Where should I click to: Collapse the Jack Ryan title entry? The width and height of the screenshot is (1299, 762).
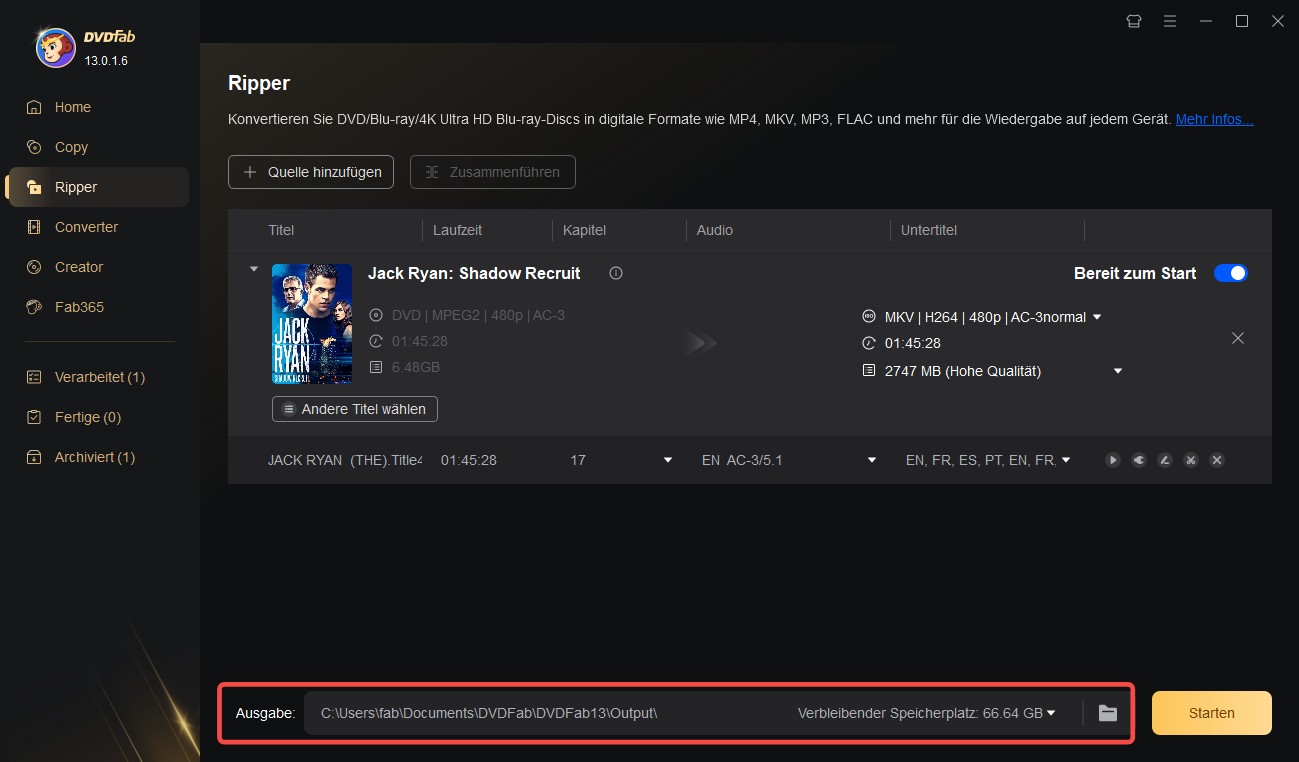click(x=253, y=269)
